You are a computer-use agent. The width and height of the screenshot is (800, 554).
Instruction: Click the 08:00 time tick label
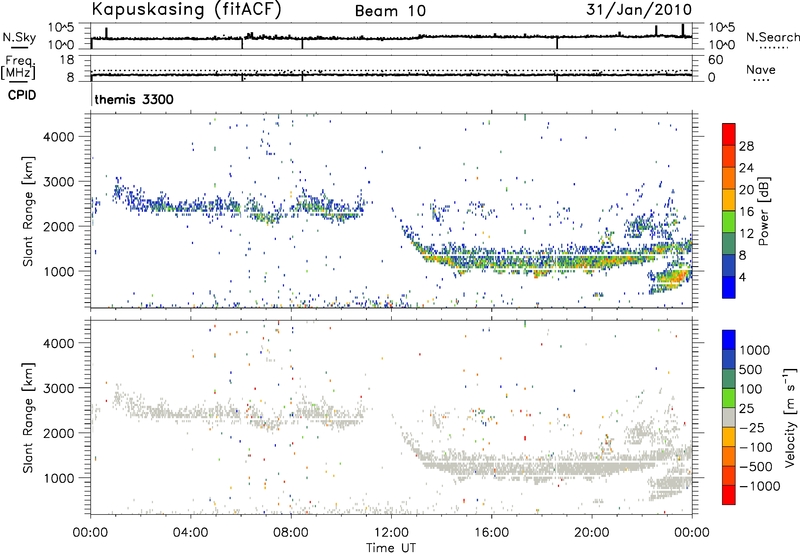pyautogui.click(x=291, y=533)
